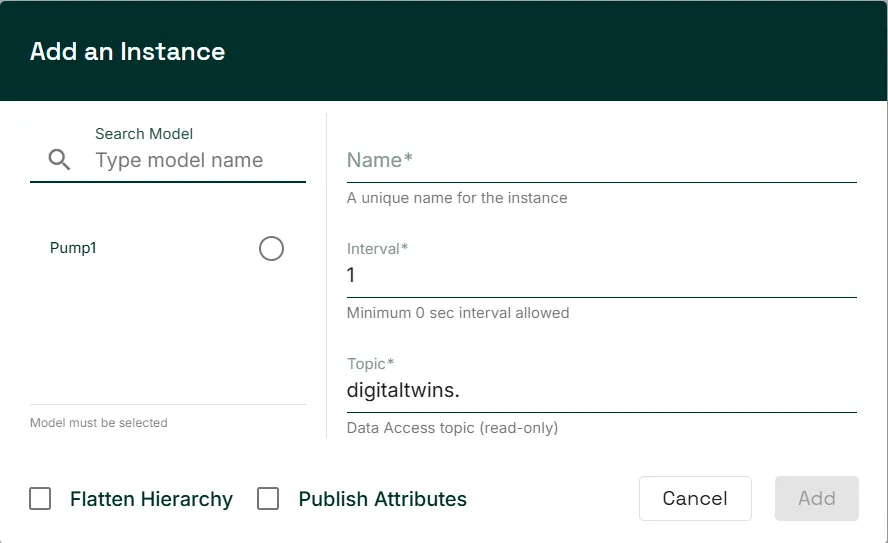
Task: Click the Flatten Hierarchy label text
Action: pyautogui.click(x=151, y=499)
